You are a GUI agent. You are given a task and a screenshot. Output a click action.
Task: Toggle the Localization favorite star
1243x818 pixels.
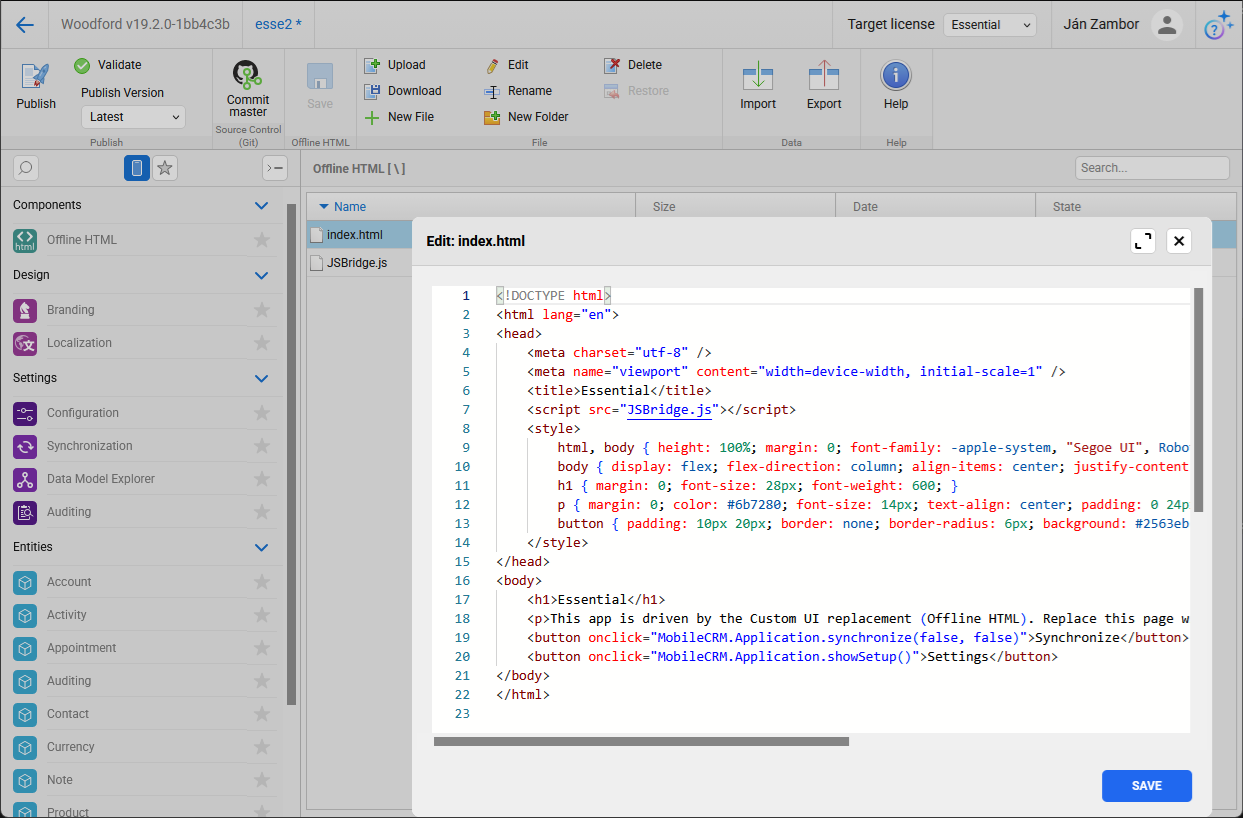point(262,343)
